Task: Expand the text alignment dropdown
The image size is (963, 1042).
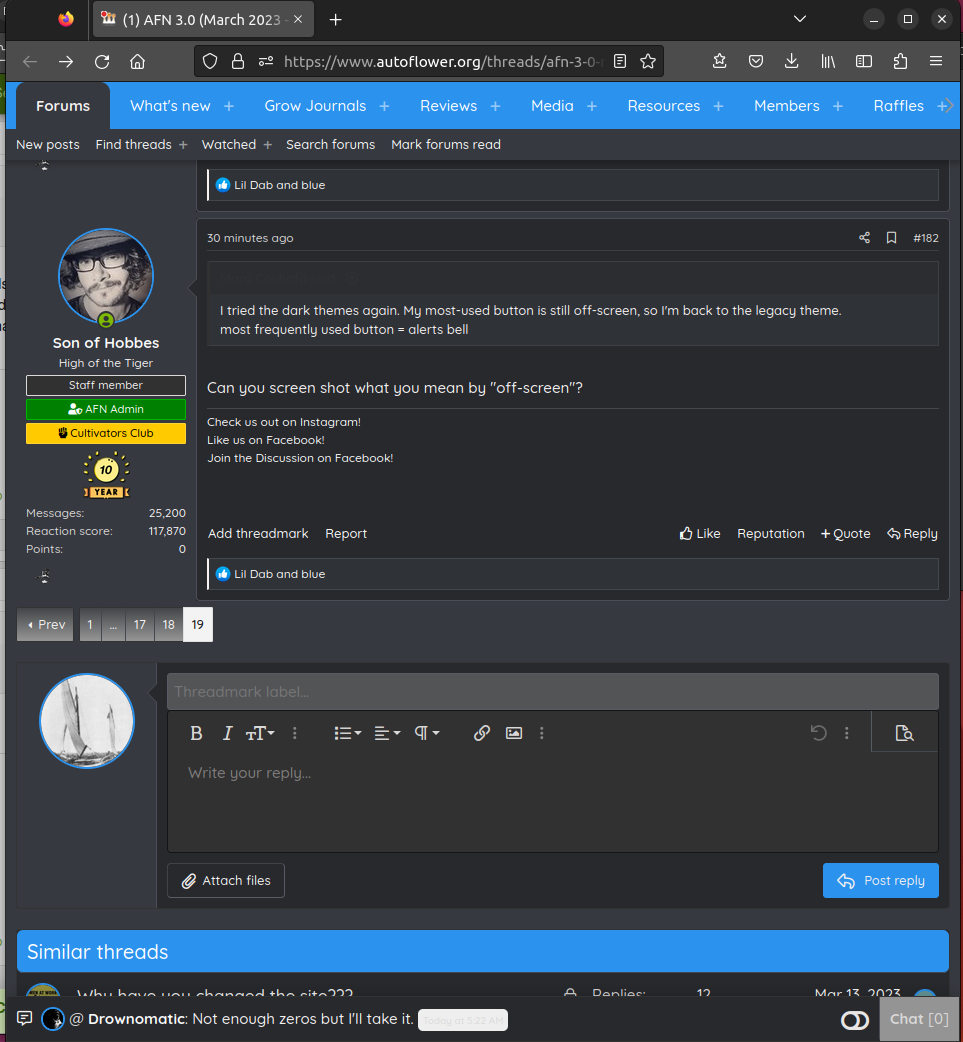Action: [387, 733]
